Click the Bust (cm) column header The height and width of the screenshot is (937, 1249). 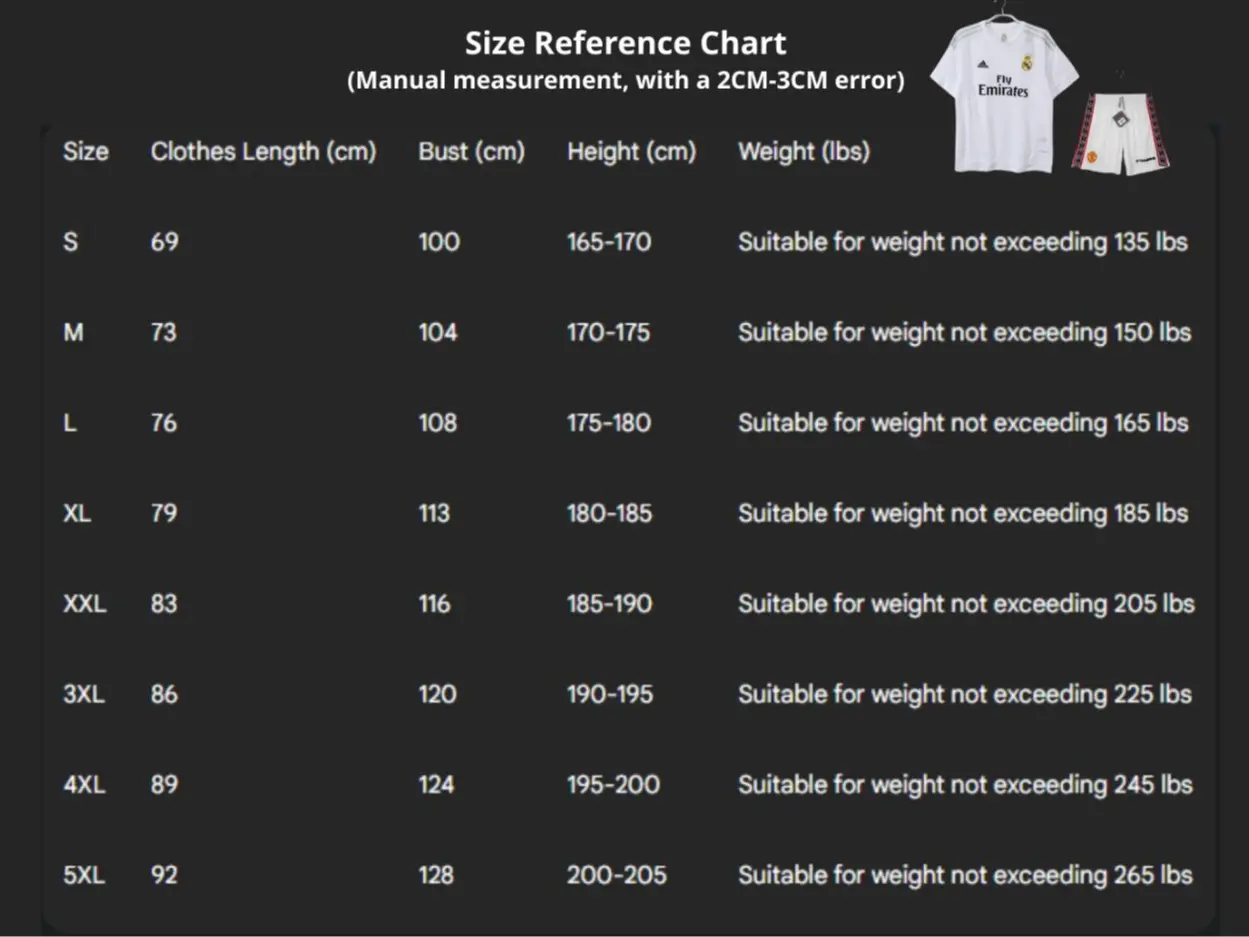coord(471,152)
